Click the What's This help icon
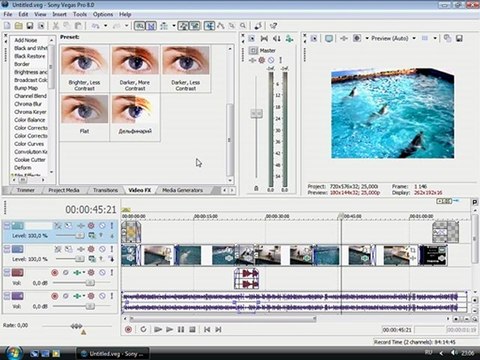 coord(273,26)
